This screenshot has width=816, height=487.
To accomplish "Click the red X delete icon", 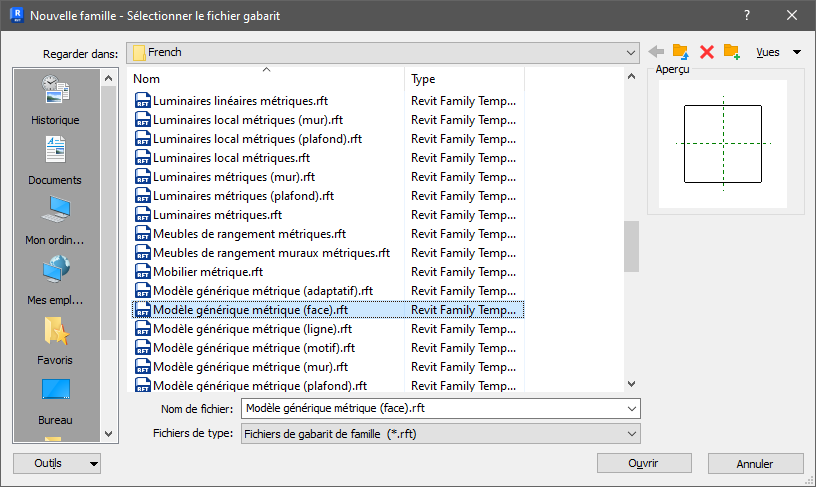I will [707, 52].
